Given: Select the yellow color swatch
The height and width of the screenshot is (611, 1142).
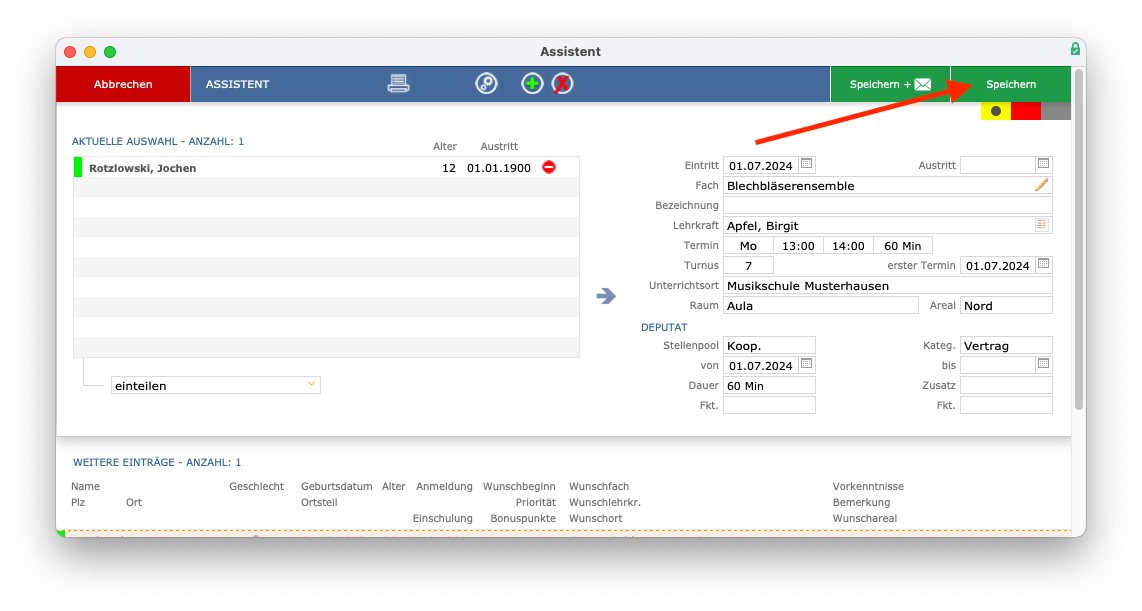Looking at the screenshot, I should (996, 111).
